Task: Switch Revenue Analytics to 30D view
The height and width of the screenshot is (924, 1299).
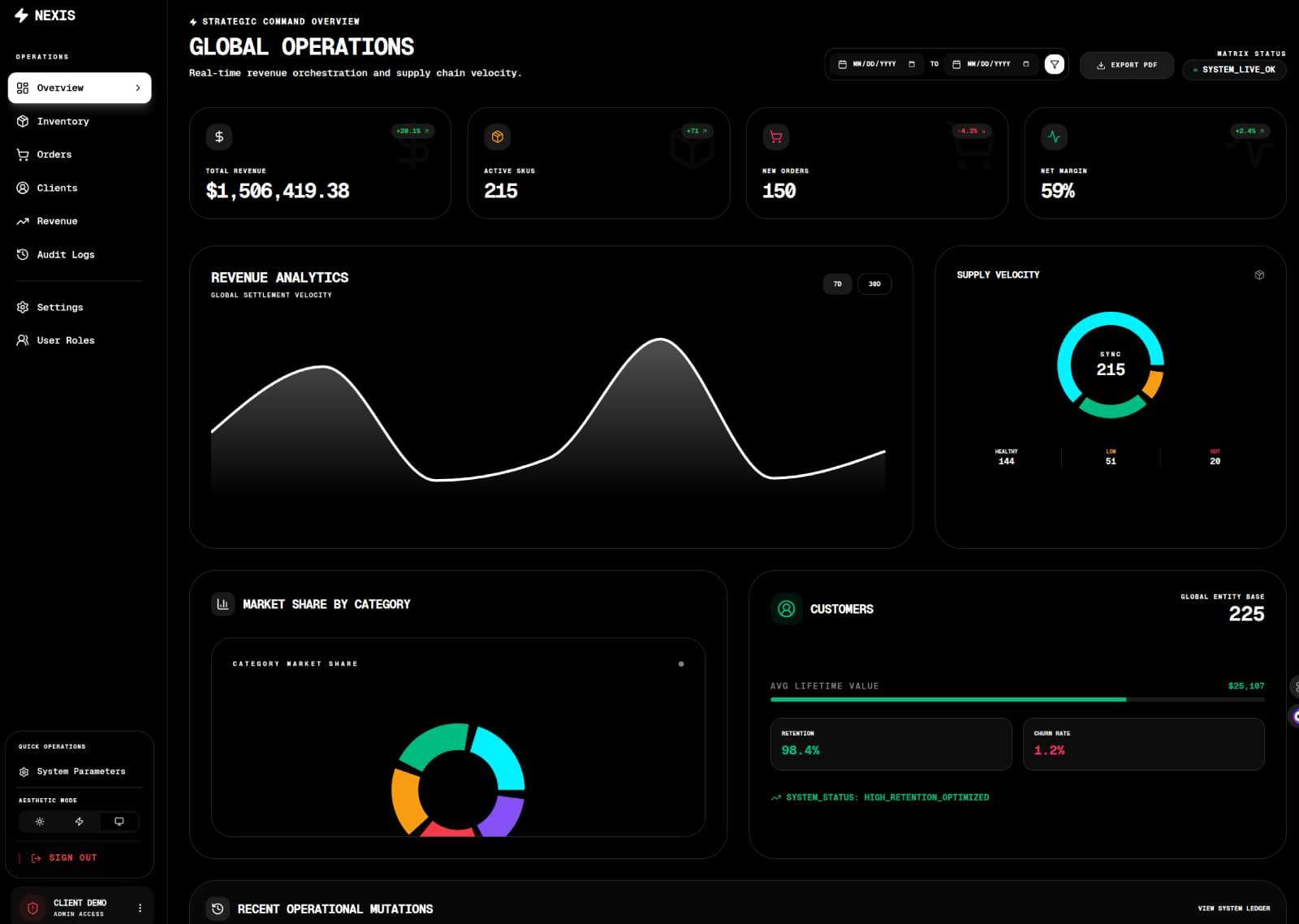Action: 874,284
